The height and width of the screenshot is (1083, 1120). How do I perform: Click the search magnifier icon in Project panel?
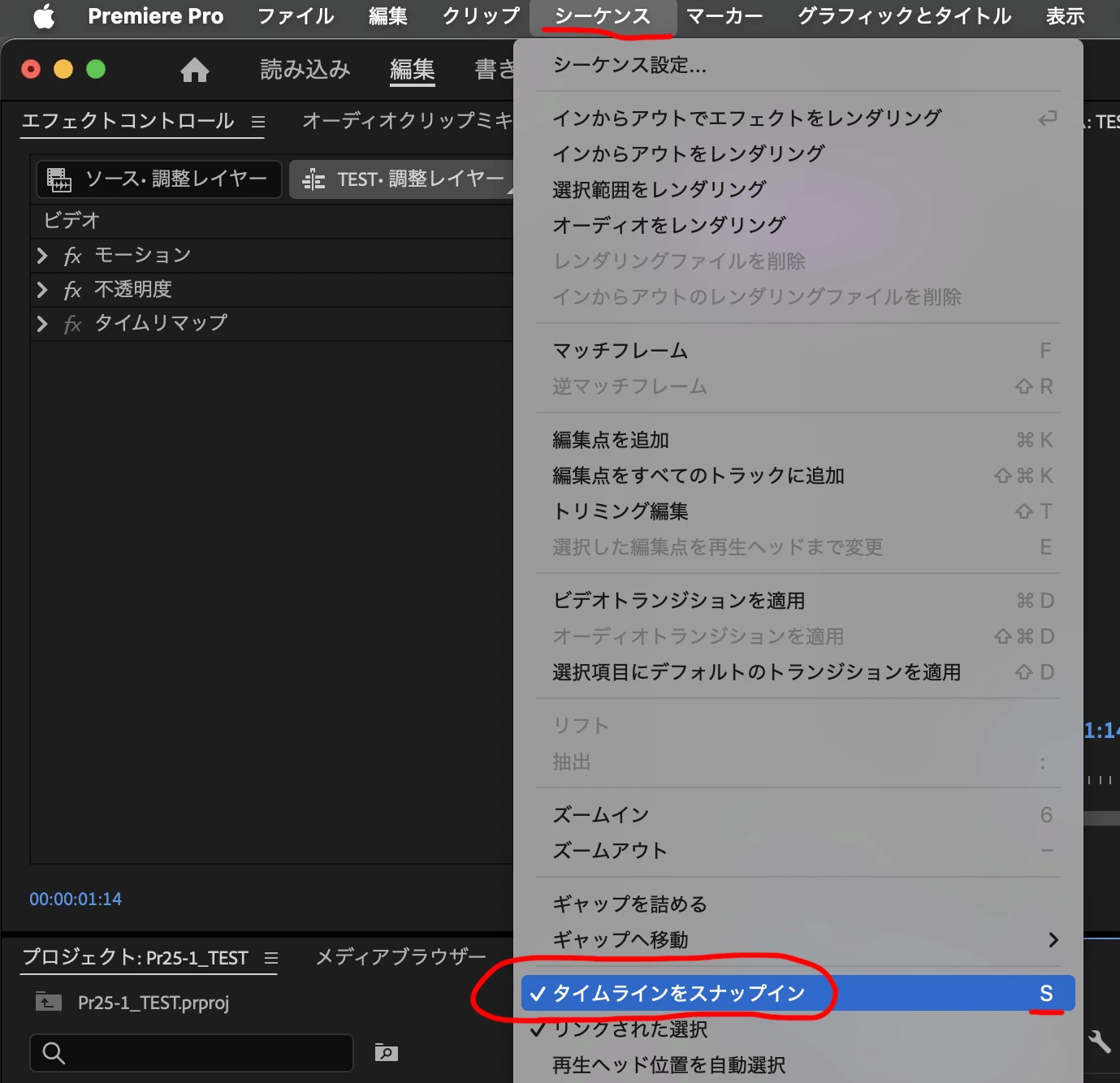tap(54, 1053)
